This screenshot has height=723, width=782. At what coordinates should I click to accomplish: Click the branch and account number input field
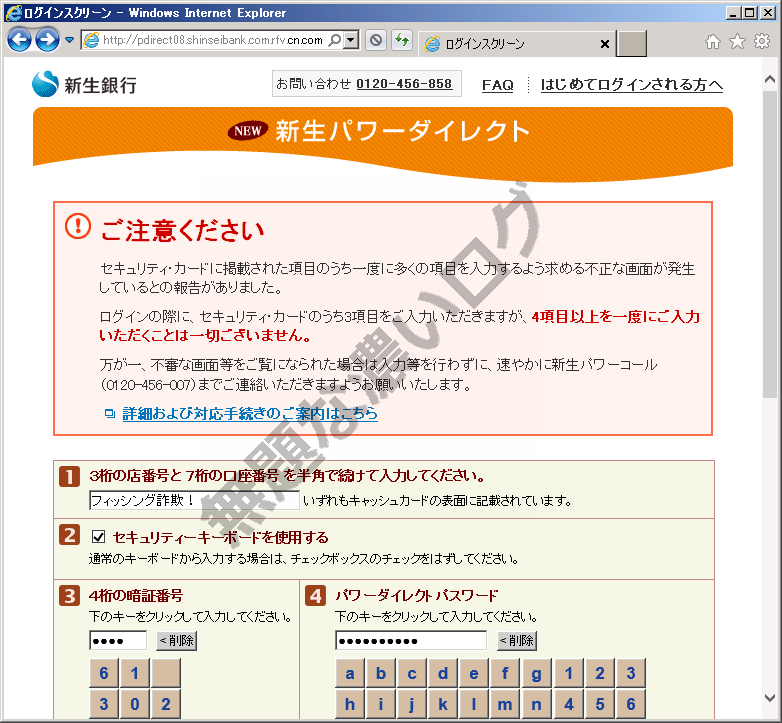coord(195,500)
